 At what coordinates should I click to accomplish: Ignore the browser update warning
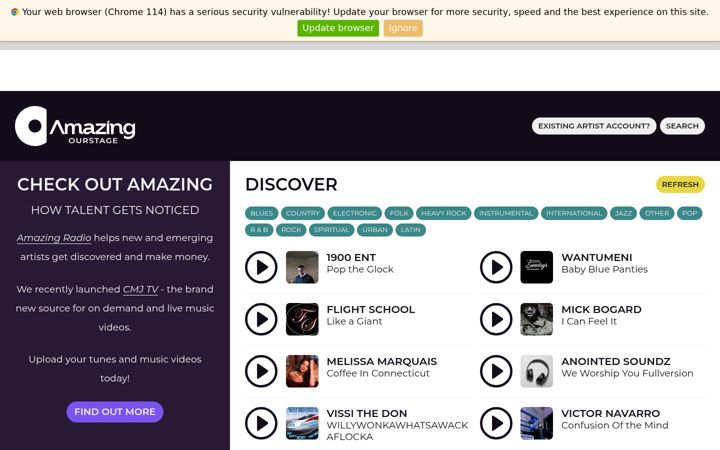[x=403, y=28]
